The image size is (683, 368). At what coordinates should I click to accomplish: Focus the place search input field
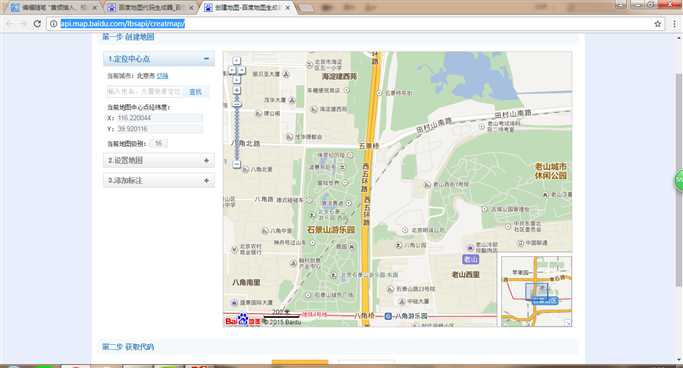[145, 92]
